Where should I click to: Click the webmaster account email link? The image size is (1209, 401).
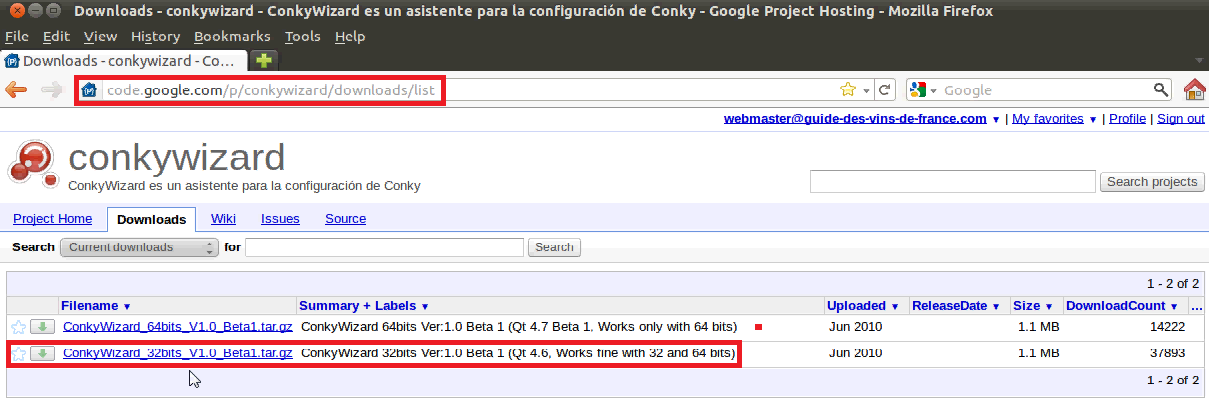pos(855,118)
